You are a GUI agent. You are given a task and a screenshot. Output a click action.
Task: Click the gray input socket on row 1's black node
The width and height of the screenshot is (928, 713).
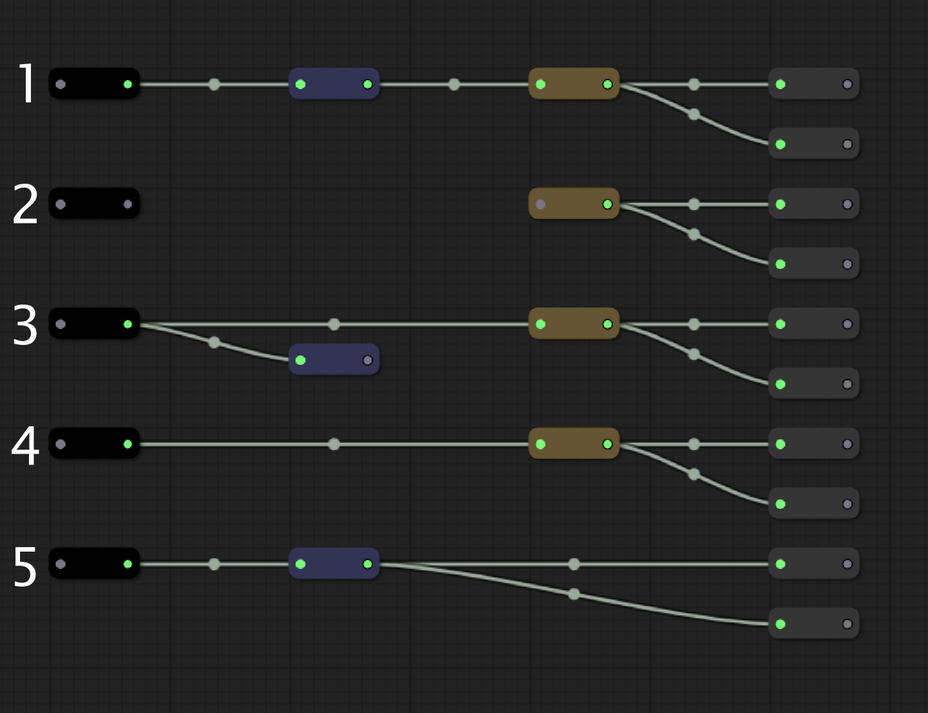58,84
